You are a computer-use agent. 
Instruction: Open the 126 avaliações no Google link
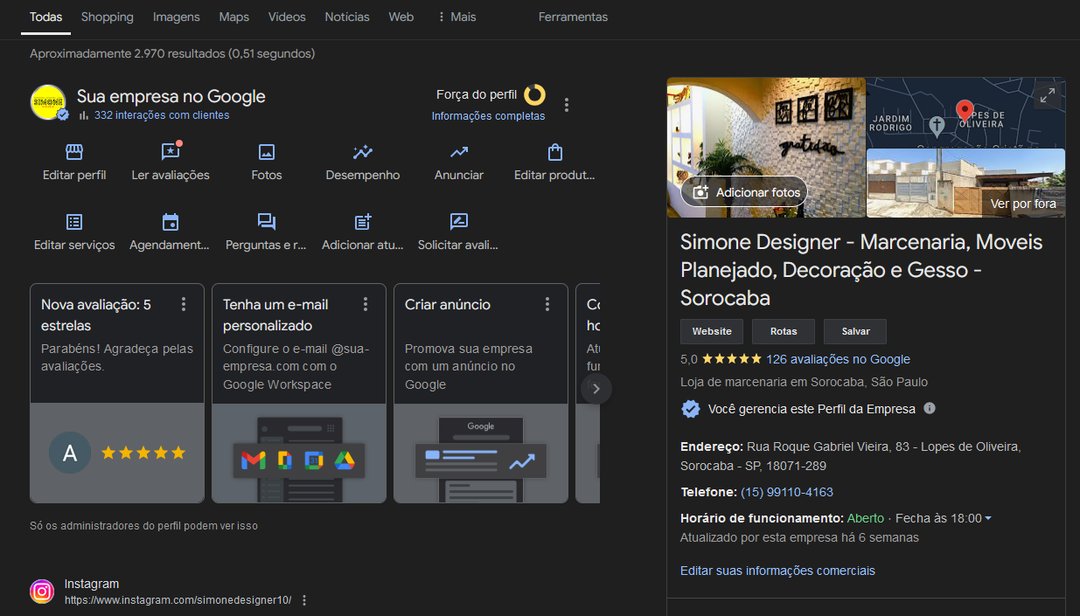838,359
